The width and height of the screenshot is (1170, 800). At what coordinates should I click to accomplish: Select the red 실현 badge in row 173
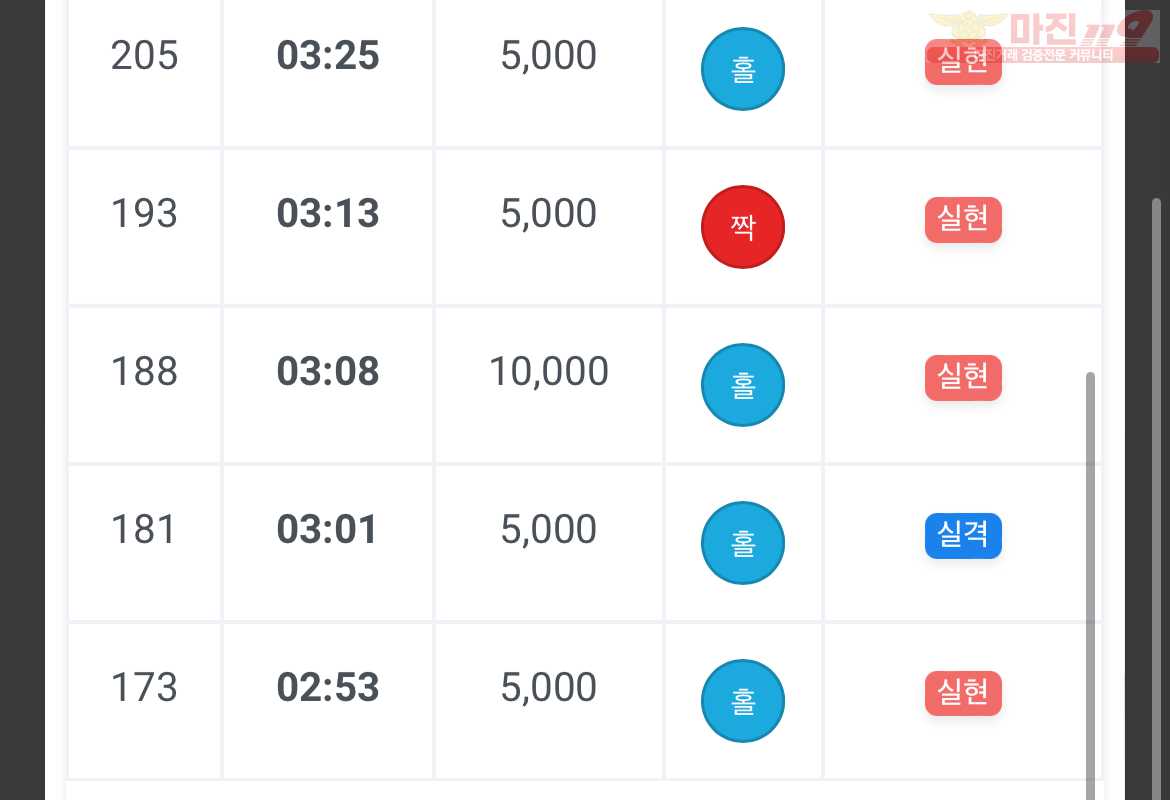[963, 693]
